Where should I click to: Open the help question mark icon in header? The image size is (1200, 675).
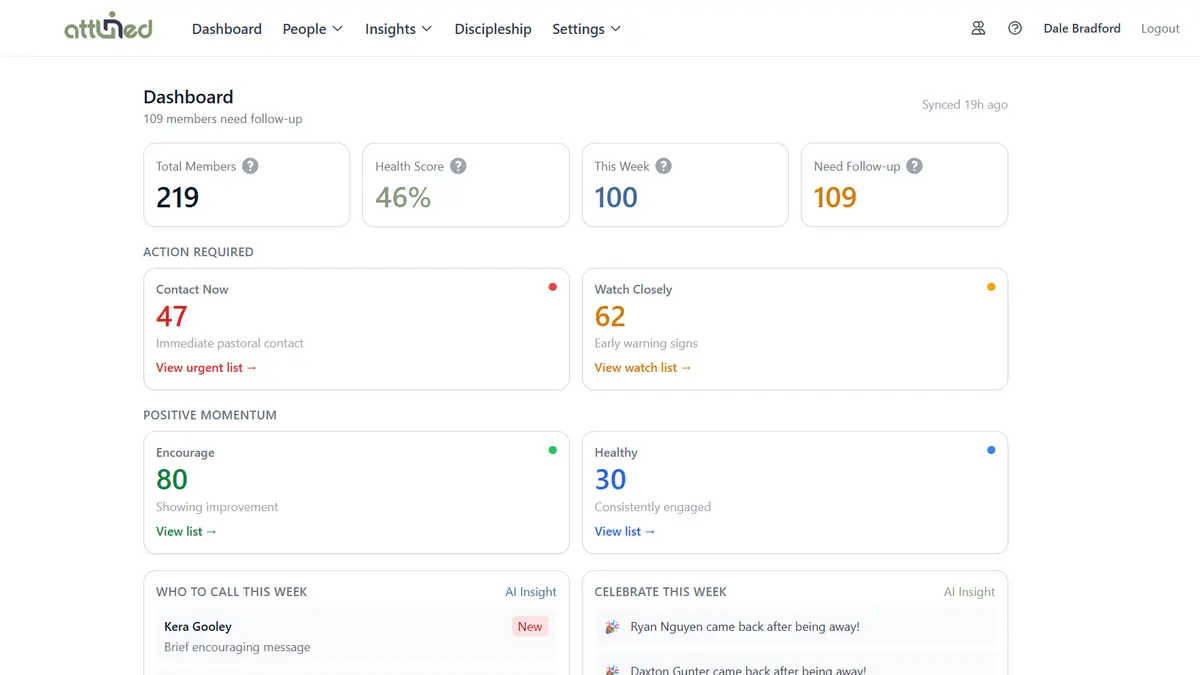click(1015, 29)
